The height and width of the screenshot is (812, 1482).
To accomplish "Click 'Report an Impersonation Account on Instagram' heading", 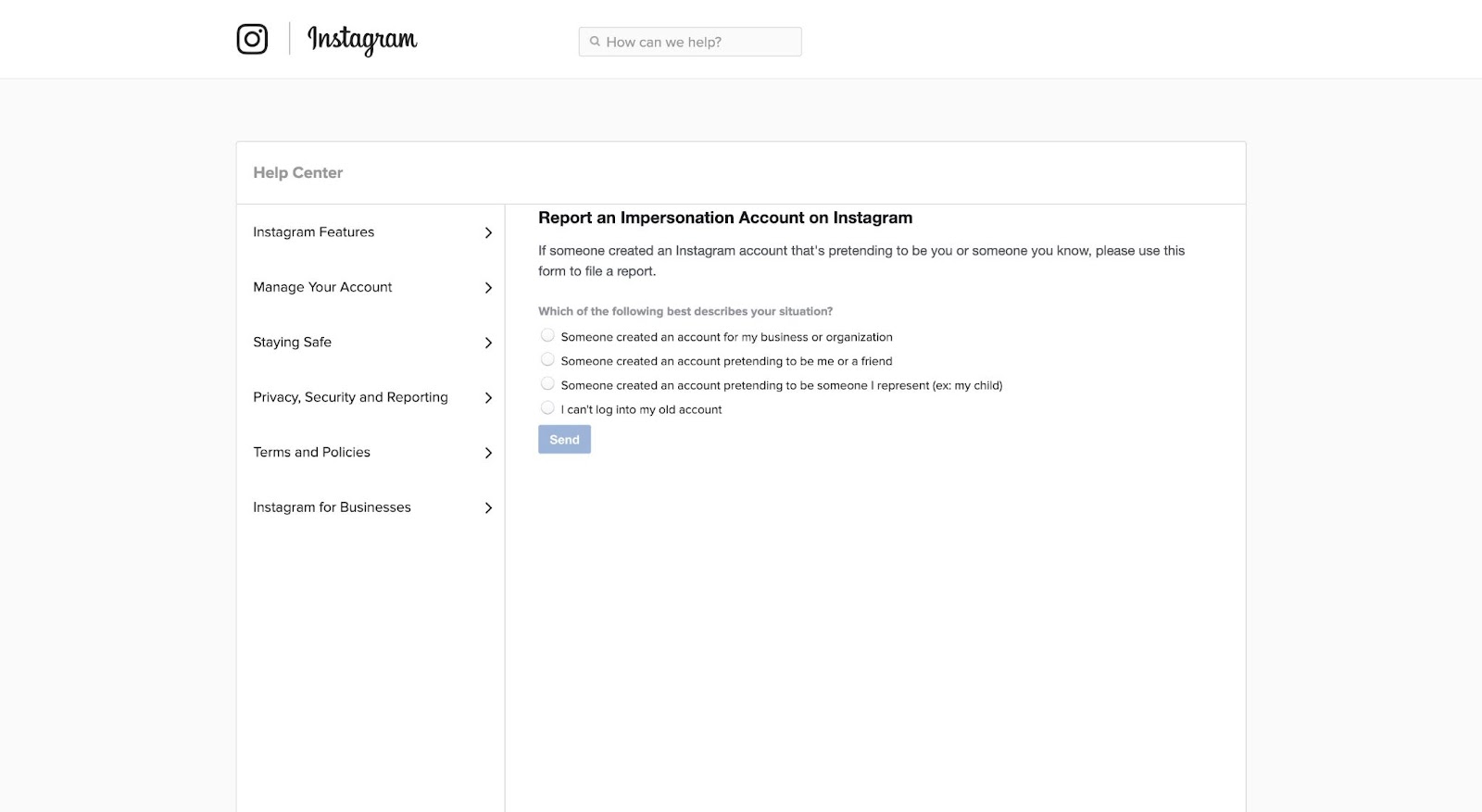I will tap(725, 218).
